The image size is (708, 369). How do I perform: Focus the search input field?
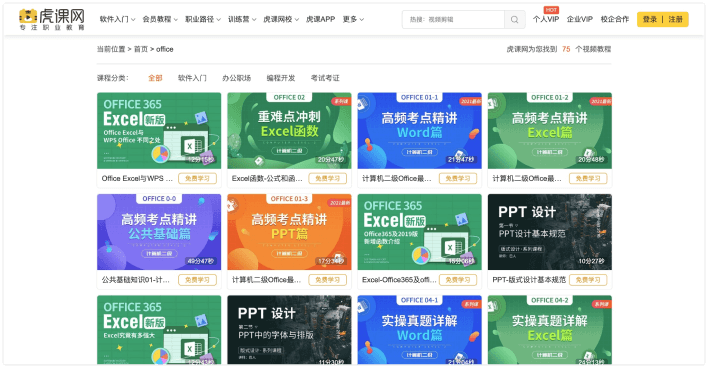coord(453,19)
